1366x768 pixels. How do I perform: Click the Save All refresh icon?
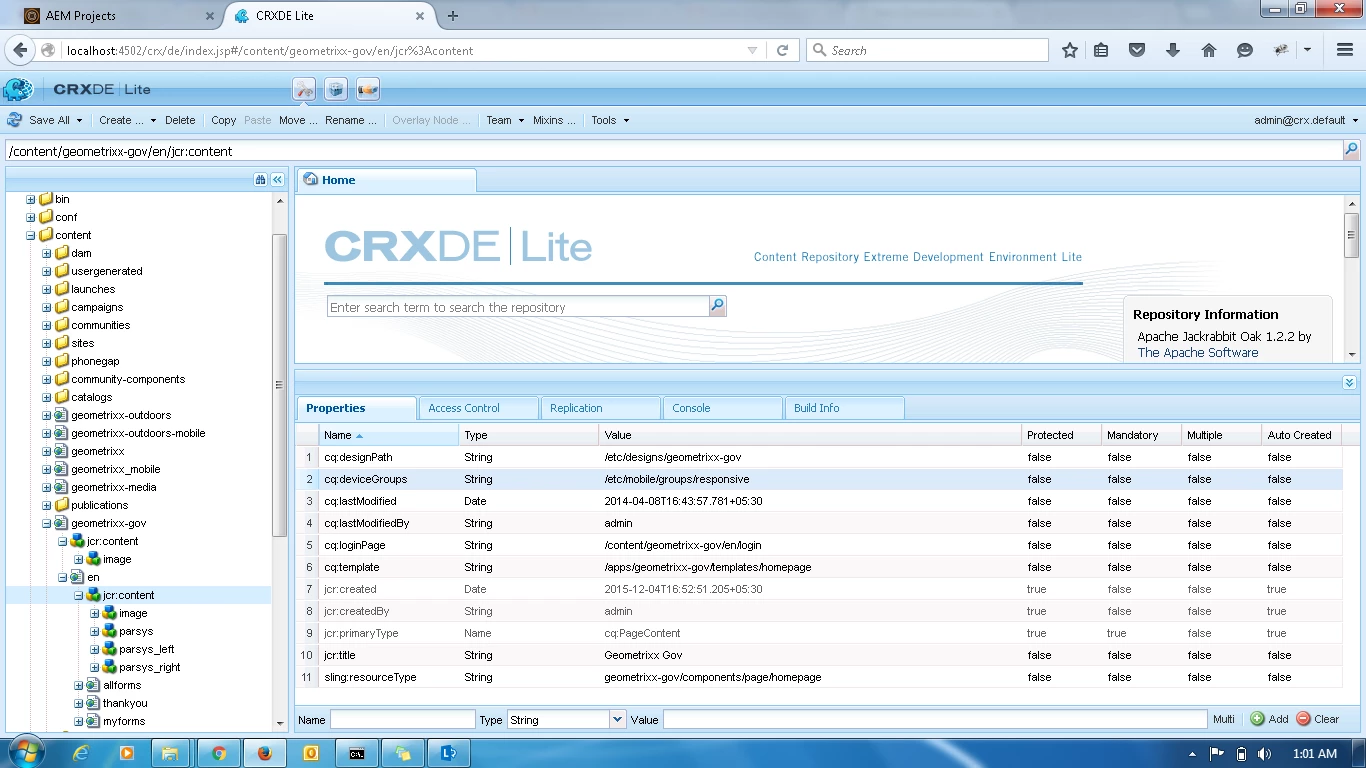(x=15, y=120)
